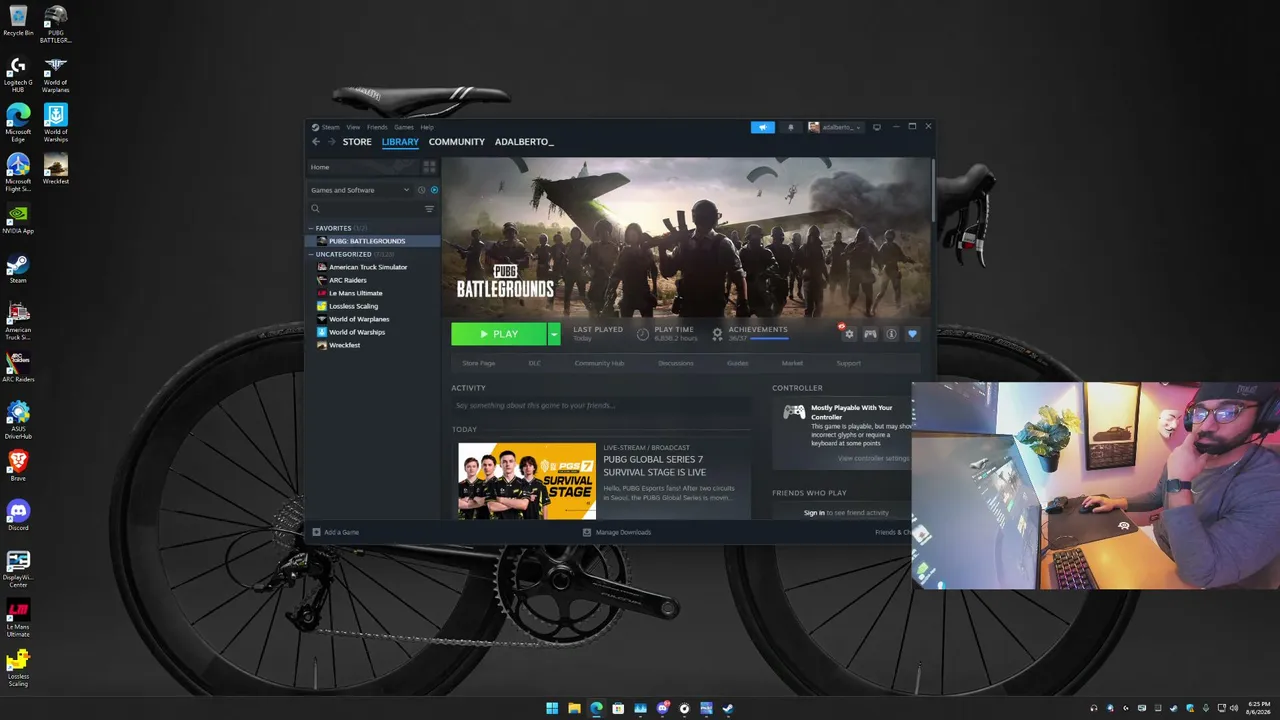This screenshot has height=720, width=1280.
Task: Open the Help menu
Action: (427, 127)
